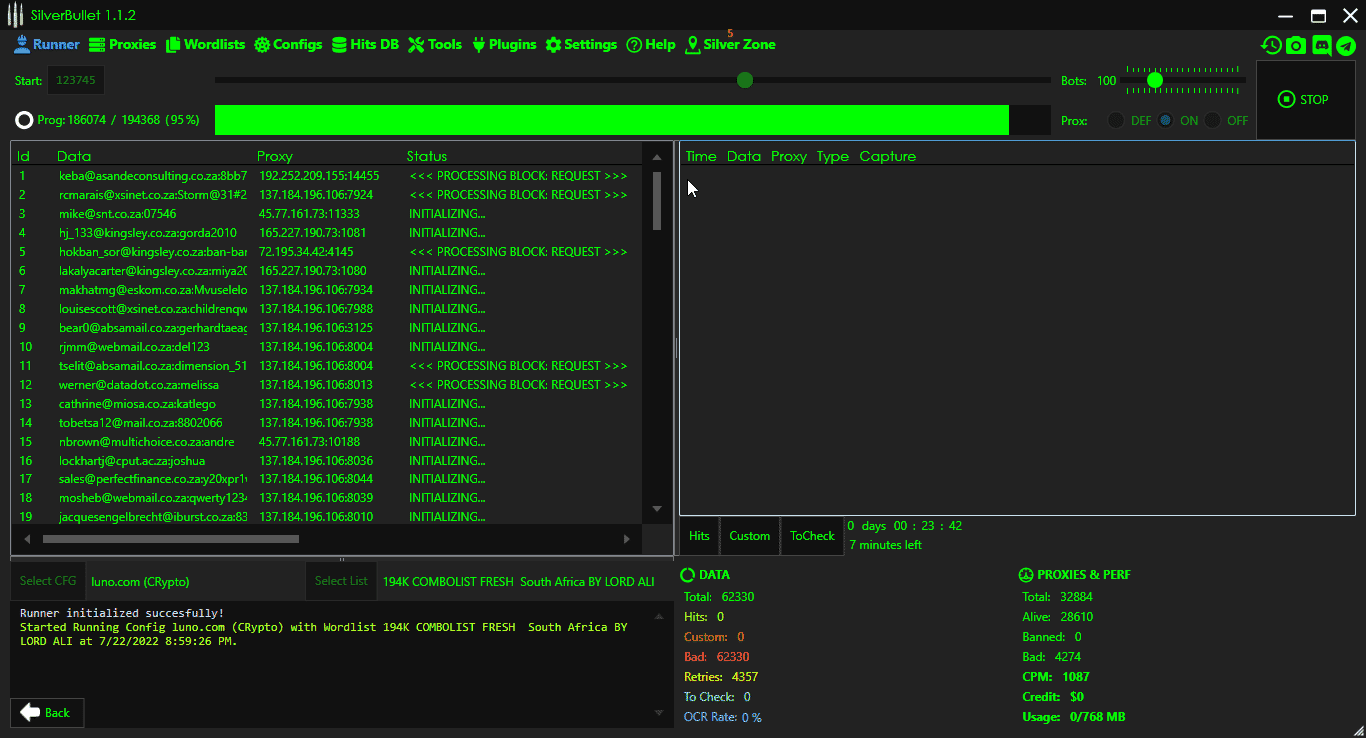Open Tools with crossed wrench icon
Viewport: 1366px width, 738px height.
click(x=435, y=45)
